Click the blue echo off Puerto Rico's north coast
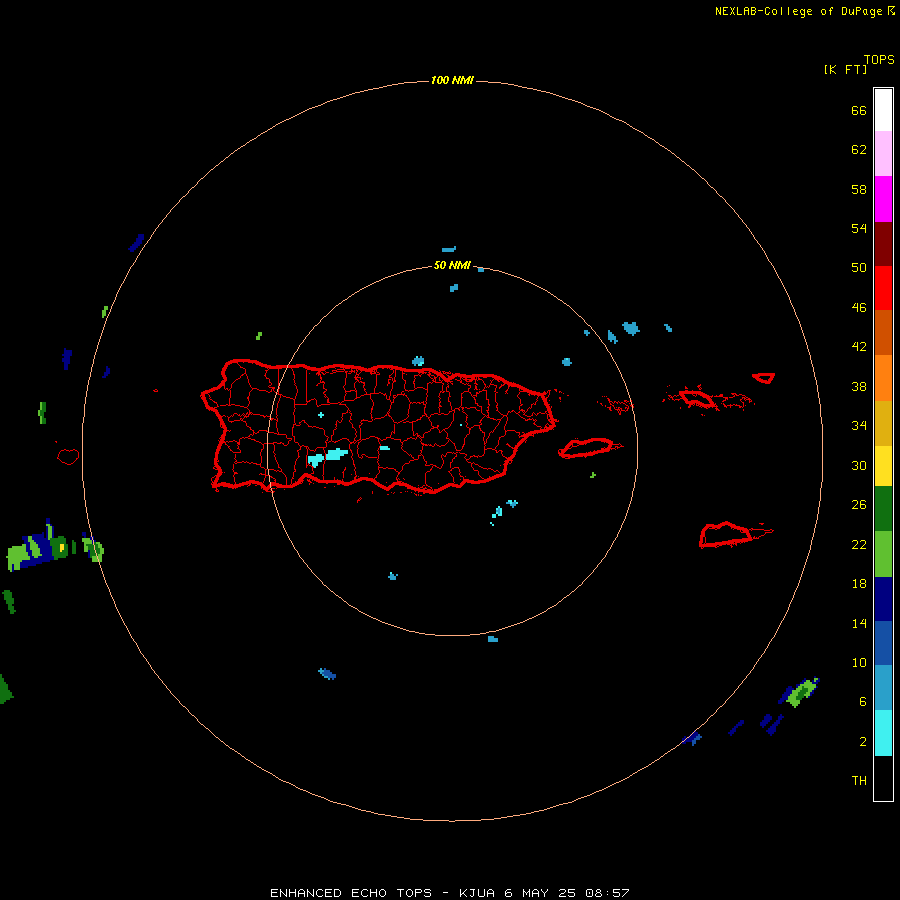 (x=418, y=361)
